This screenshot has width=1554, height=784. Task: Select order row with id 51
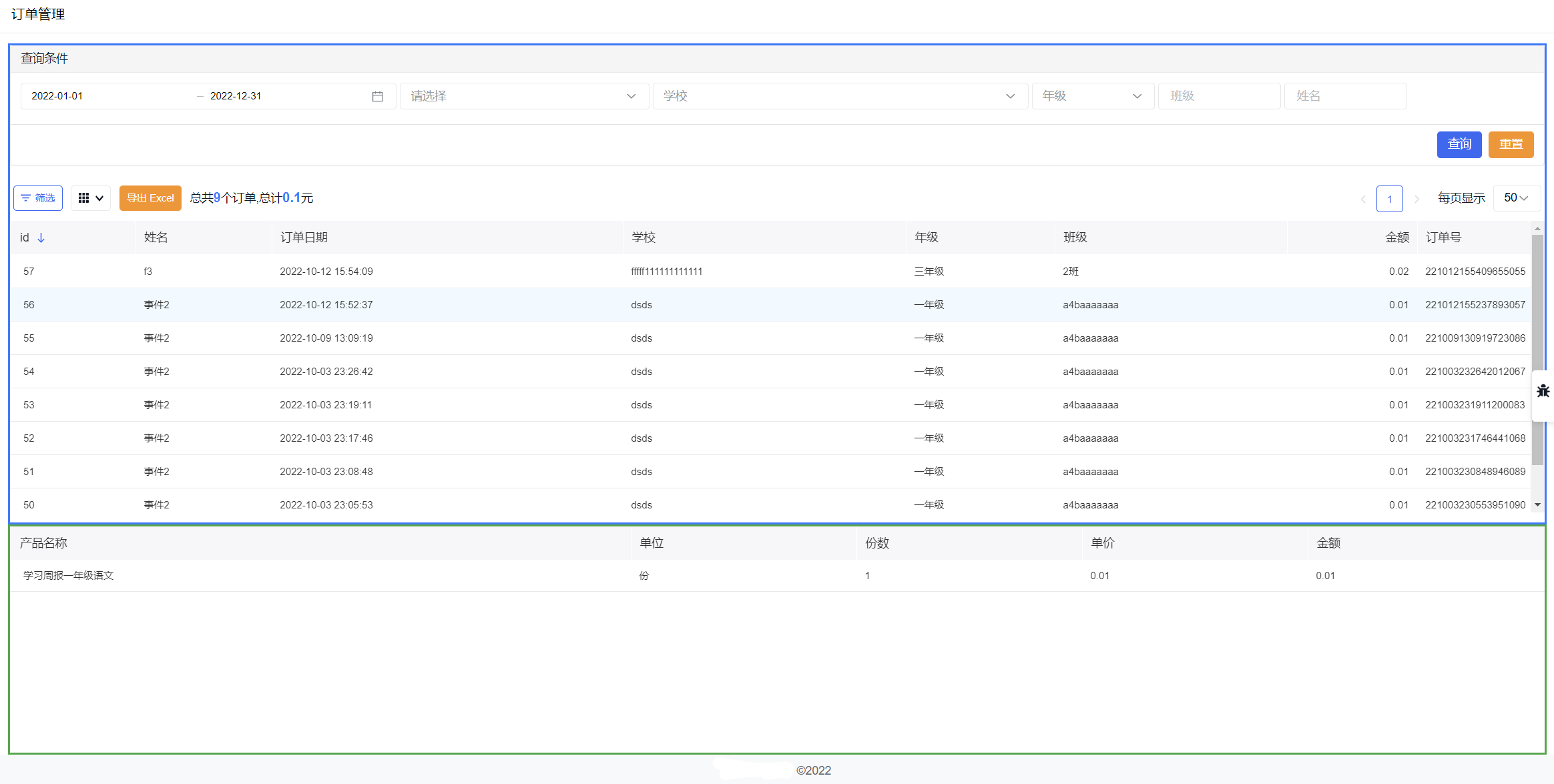pos(770,472)
